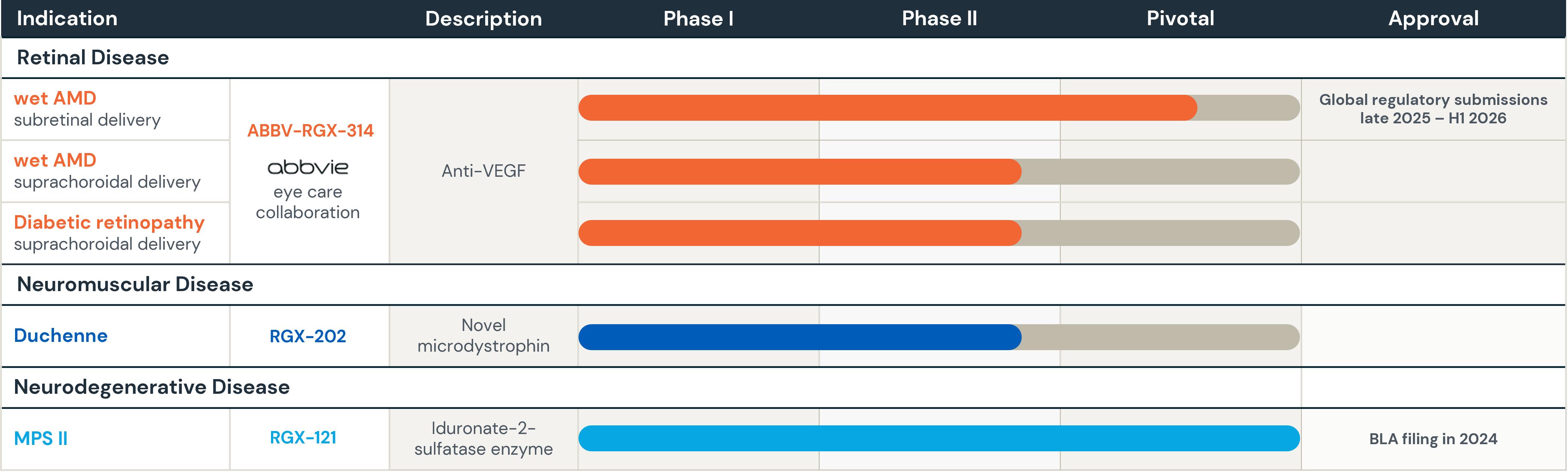Click the BLA filing in 2024 note

click(1433, 439)
